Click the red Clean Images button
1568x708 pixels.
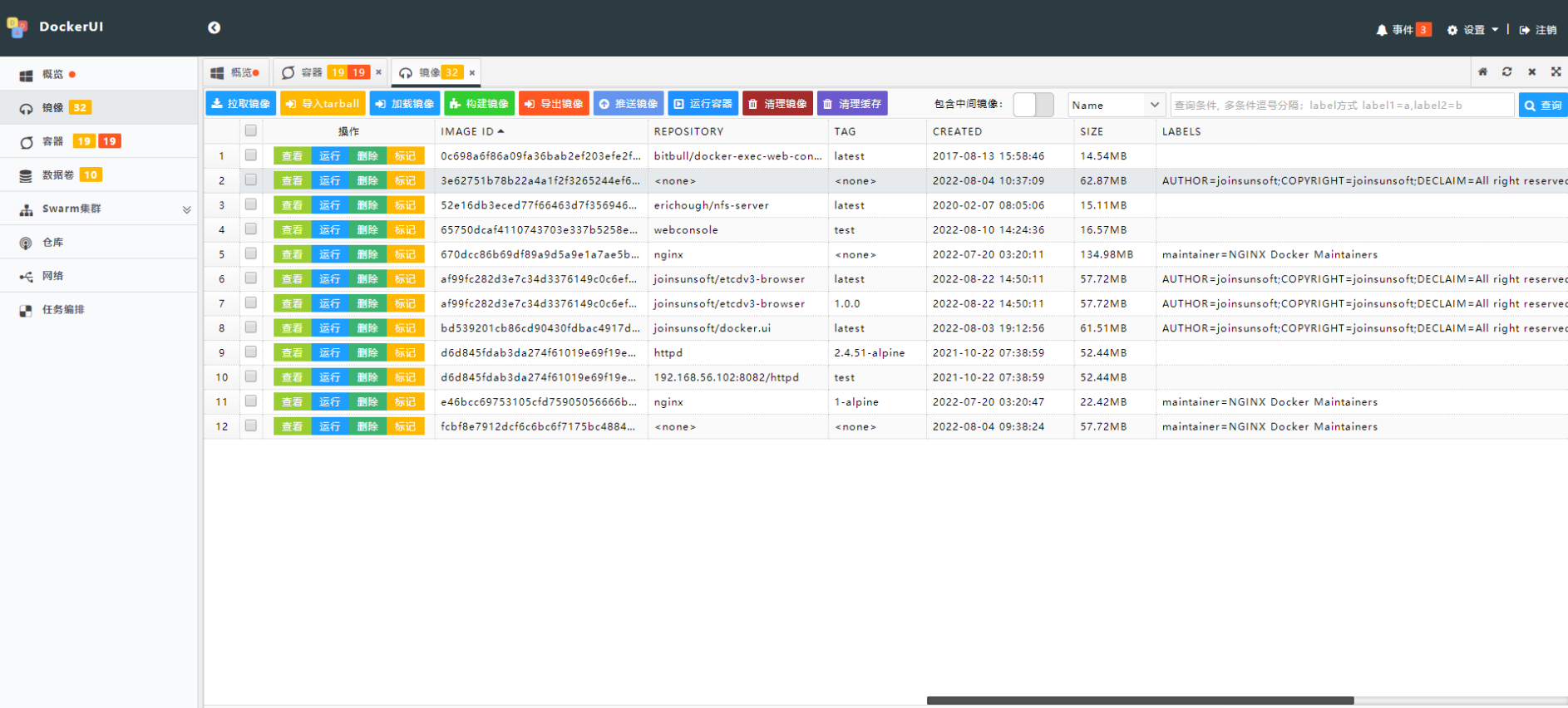tap(777, 104)
